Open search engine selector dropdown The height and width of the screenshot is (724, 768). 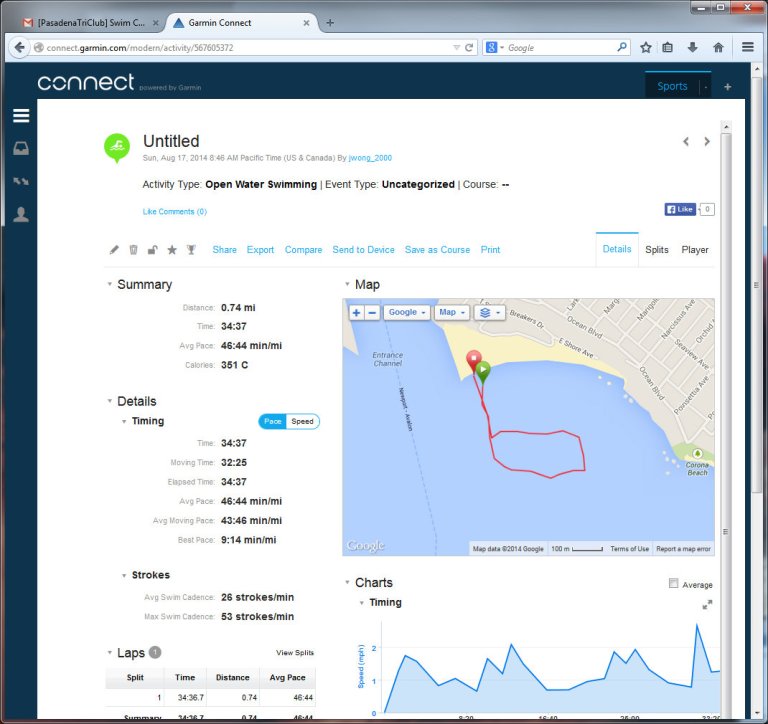point(495,48)
